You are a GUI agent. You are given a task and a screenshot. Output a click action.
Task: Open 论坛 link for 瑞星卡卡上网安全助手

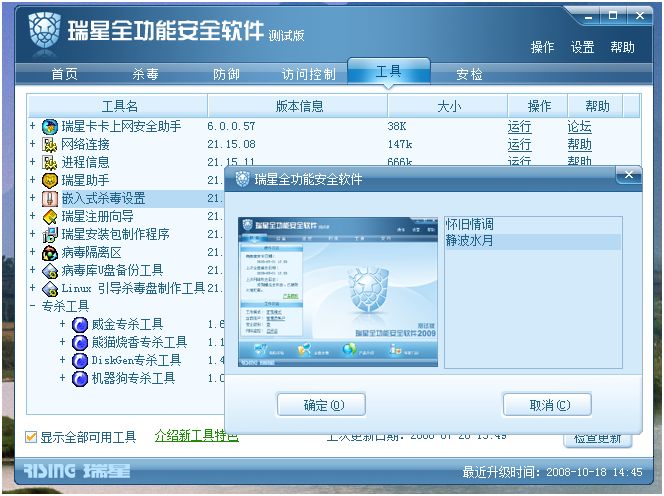pyautogui.click(x=579, y=127)
